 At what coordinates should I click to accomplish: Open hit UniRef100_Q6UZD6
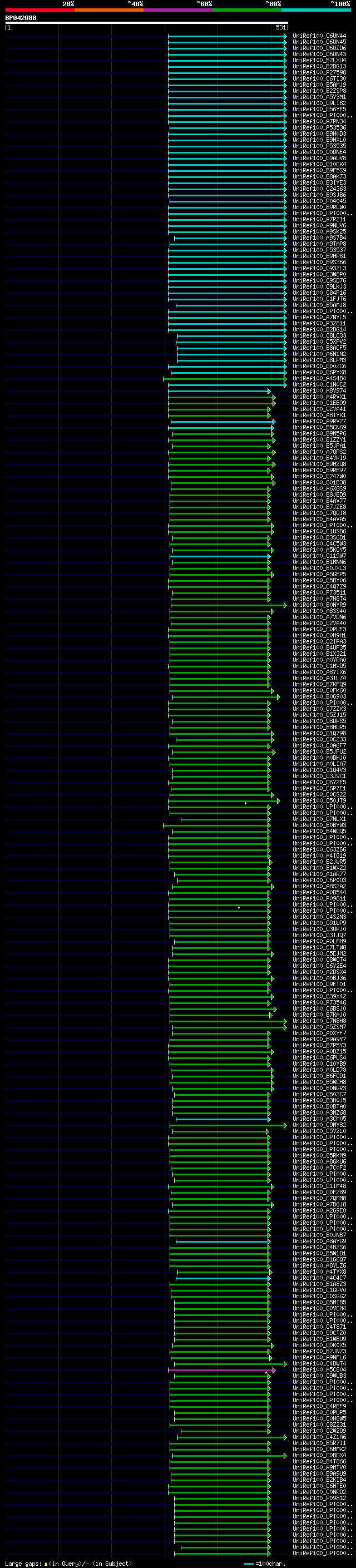(x=319, y=48)
